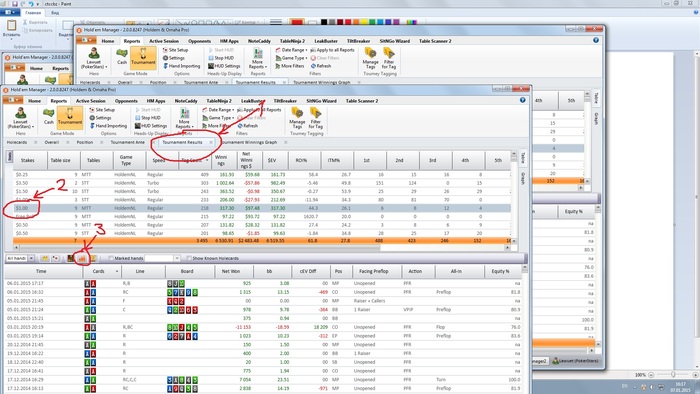Click the replay hands icon in hand toolbar
700x394 pixels.
(56, 258)
